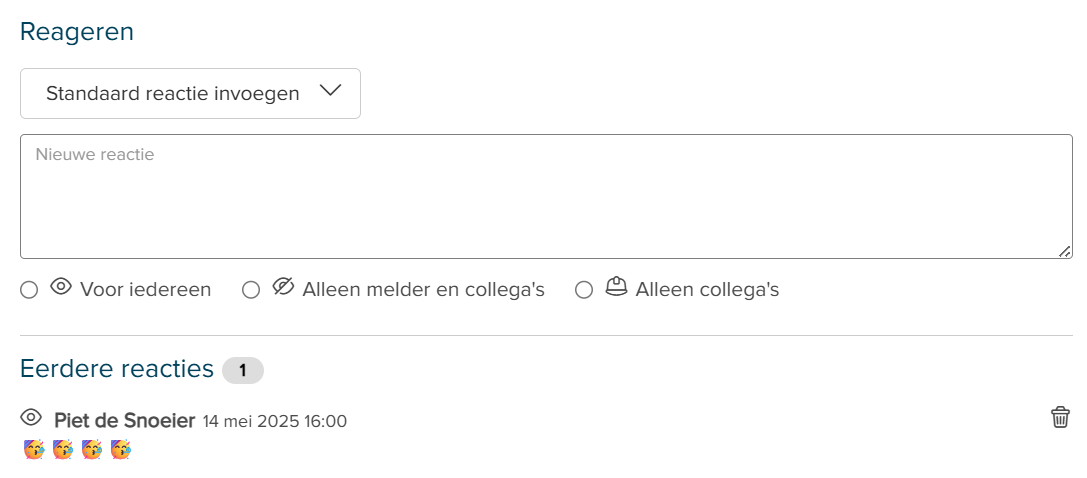The image size is (1087, 478).
Task: Click into the Nieuwe reactie text area
Action: tap(546, 197)
